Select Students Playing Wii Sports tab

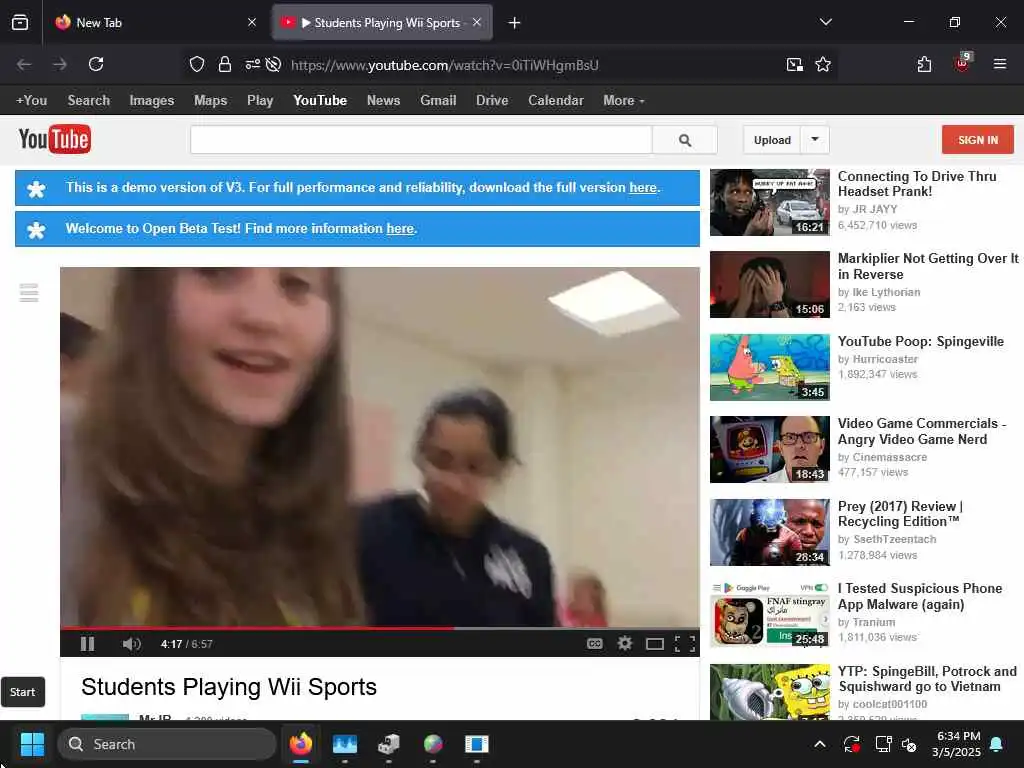[x=382, y=22]
